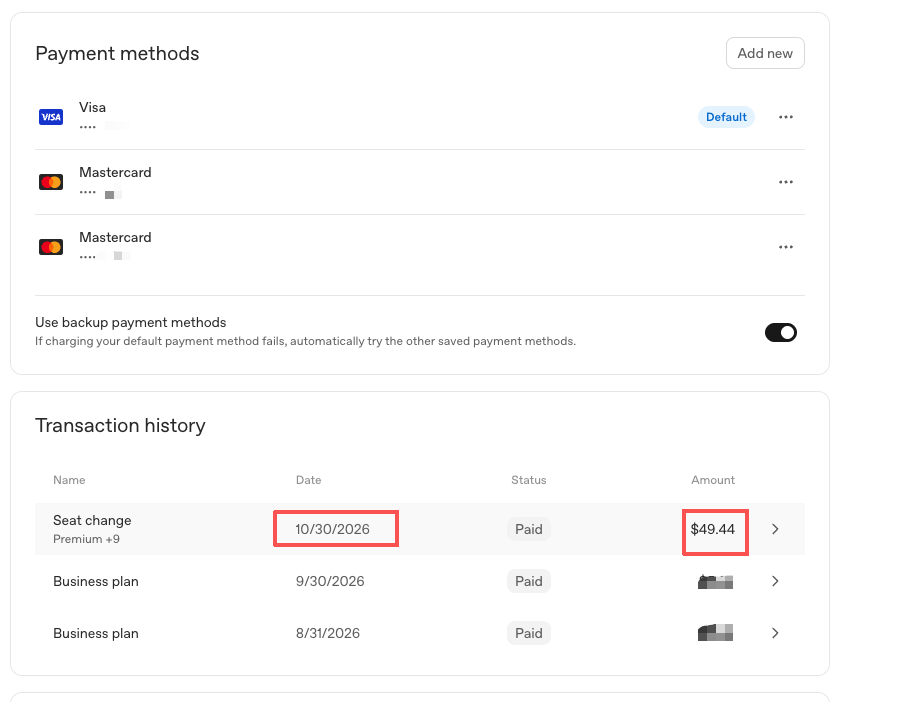The height and width of the screenshot is (702, 908).
Task: Click the Default badge on Visa
Action: (x=726, y=117)
